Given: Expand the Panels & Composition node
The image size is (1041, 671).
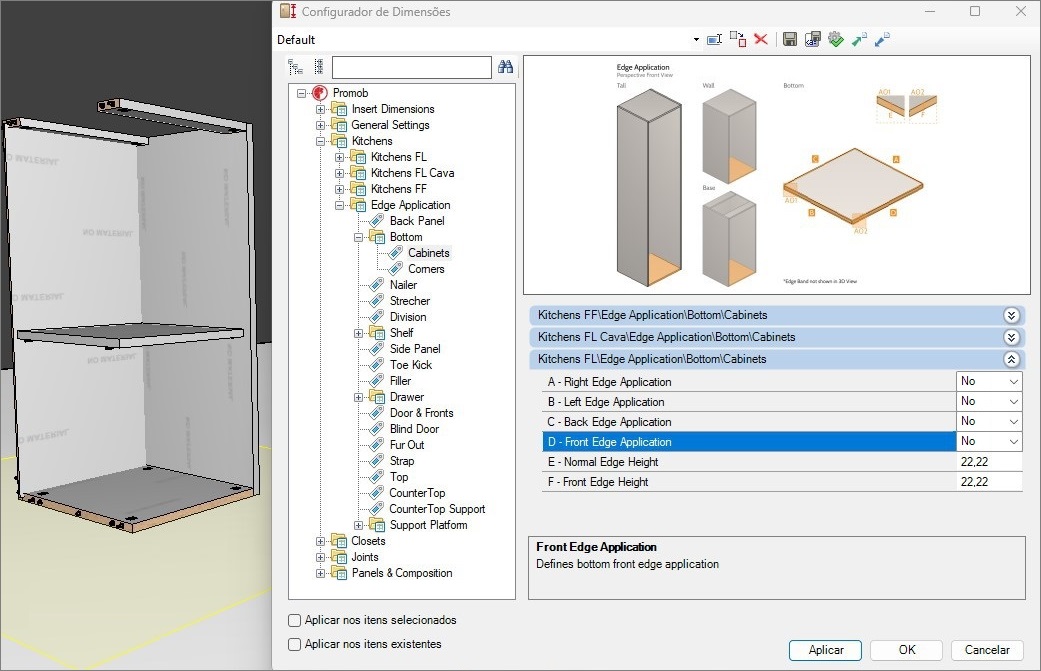Looking at the screenshot, I should [320, 573].
